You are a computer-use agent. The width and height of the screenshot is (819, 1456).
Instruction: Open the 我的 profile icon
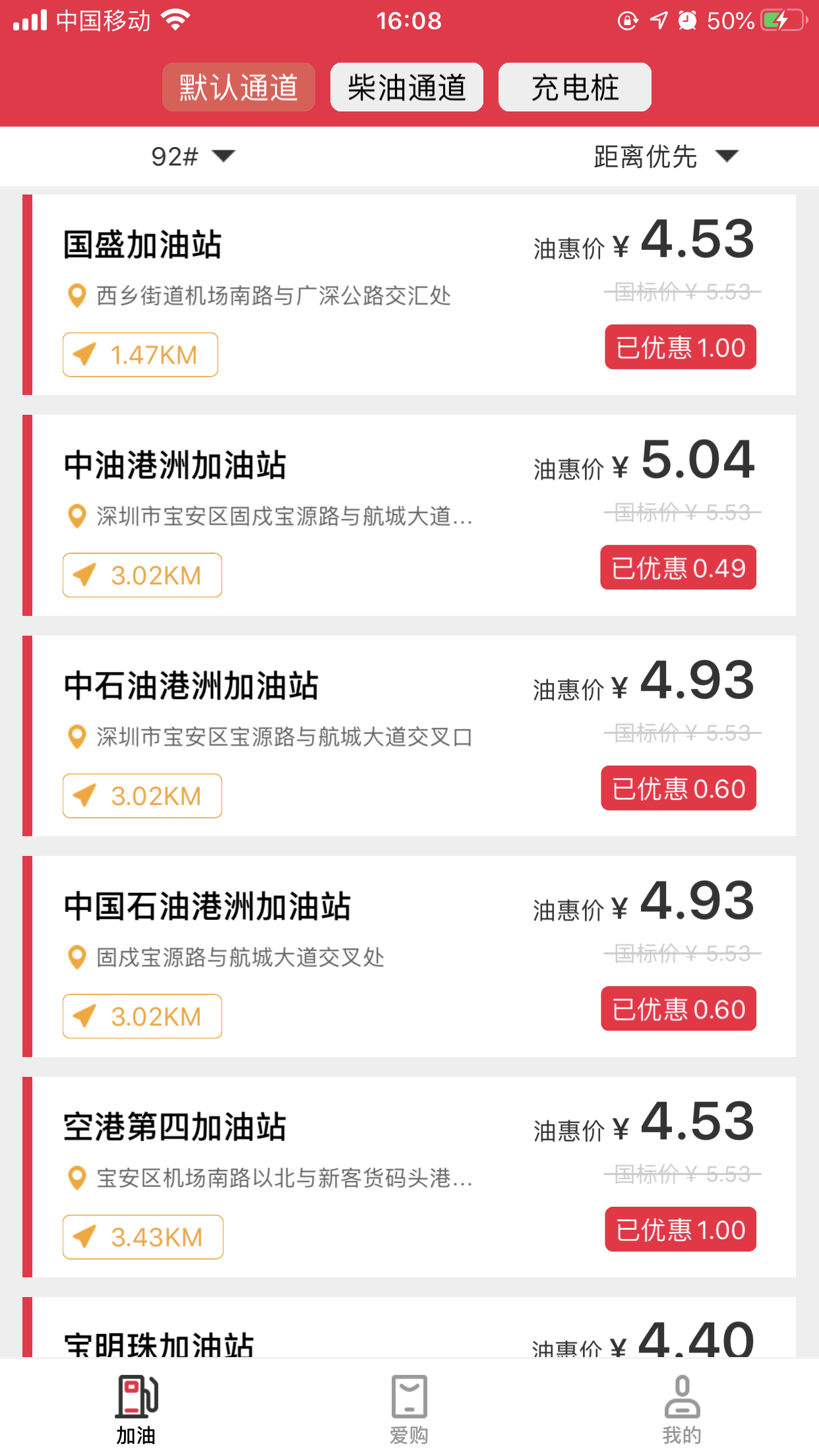682,1396
